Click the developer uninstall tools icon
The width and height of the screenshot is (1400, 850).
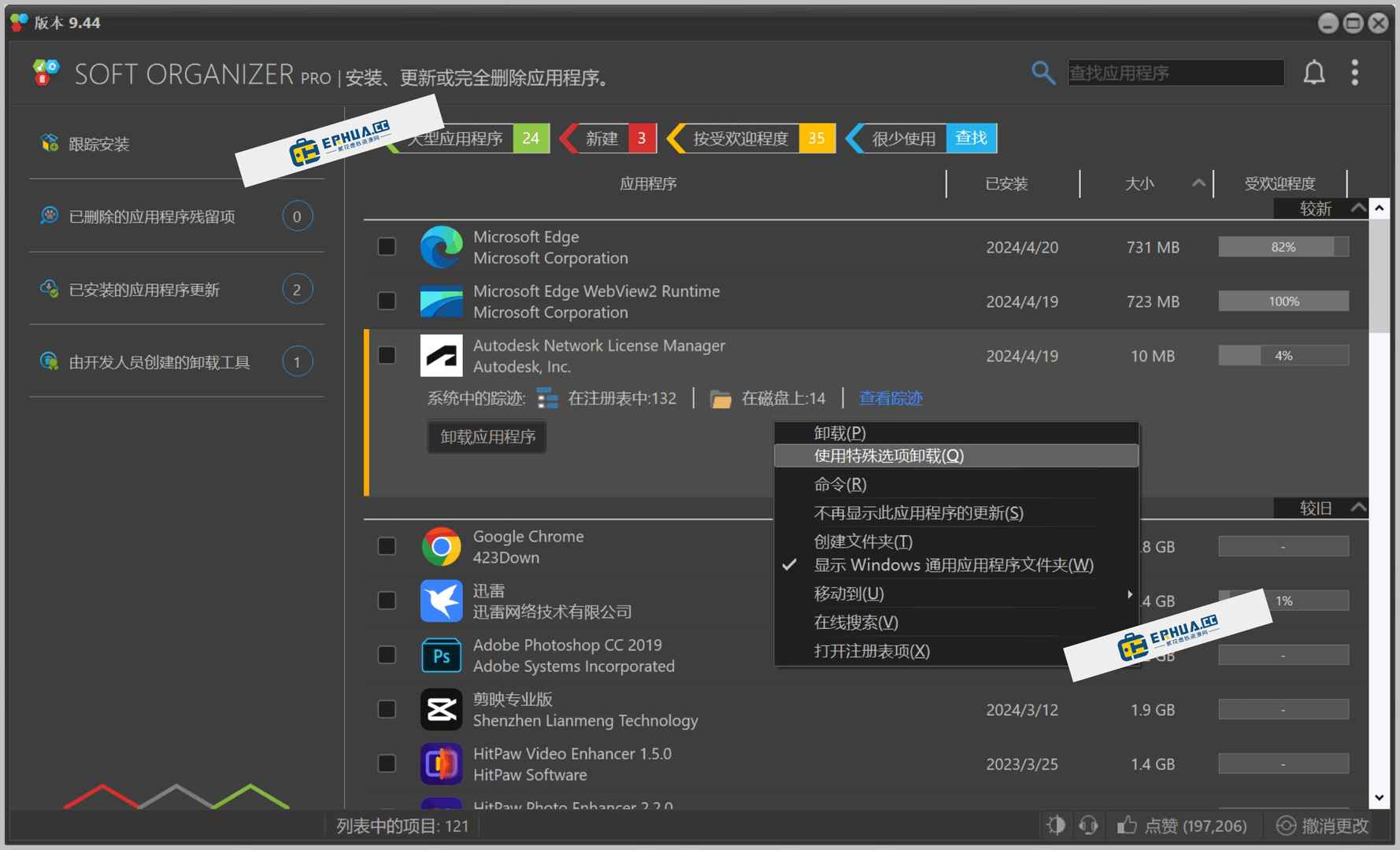(x=49, y=361)
